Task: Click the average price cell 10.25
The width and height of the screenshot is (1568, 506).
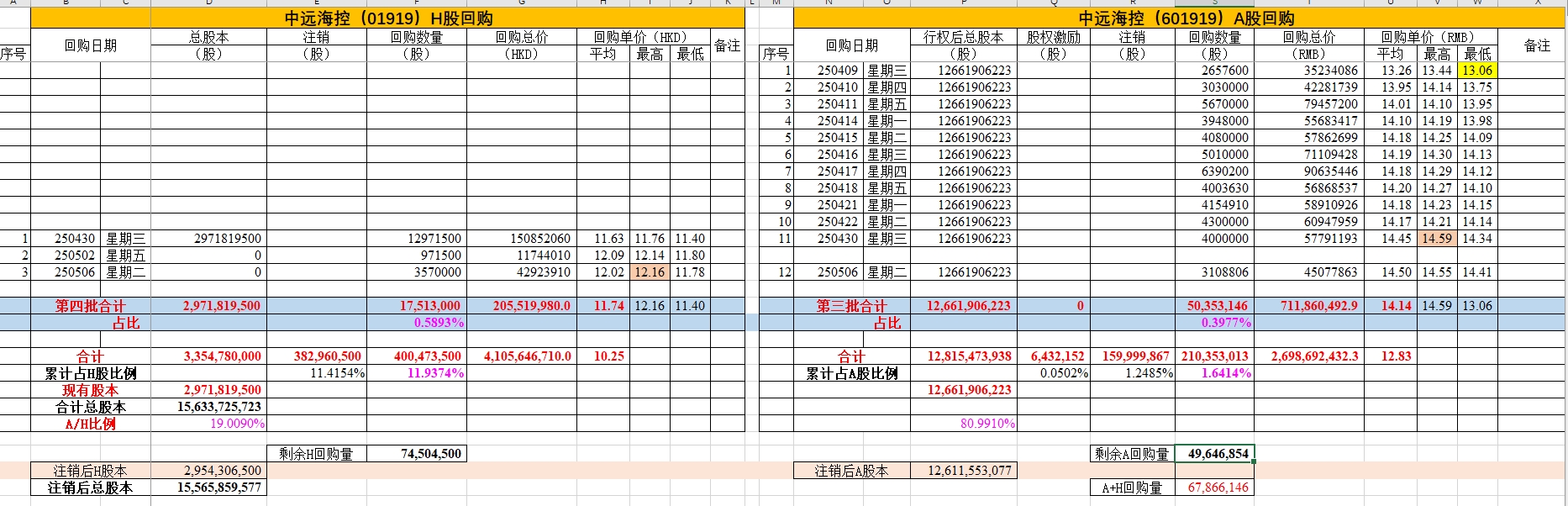Action: (603, 356)
